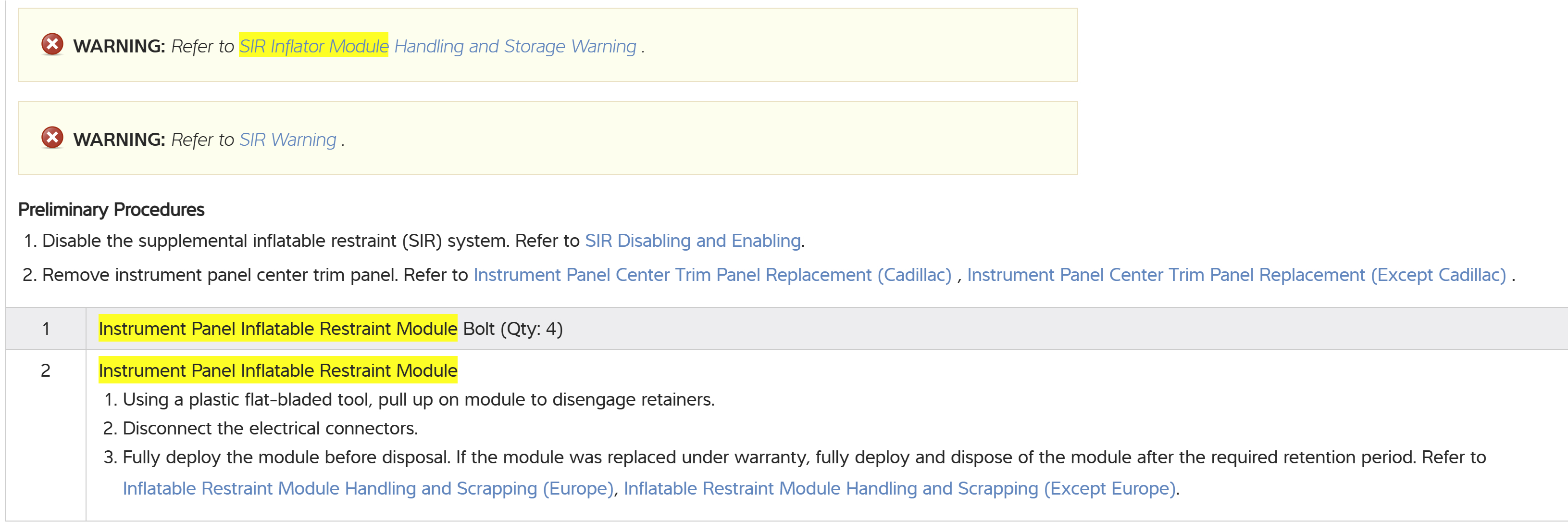Viewport: 1568px width, 522px height.
Task: Click the "Fully deploy the module before disposal" sentence
Action: 286,457
